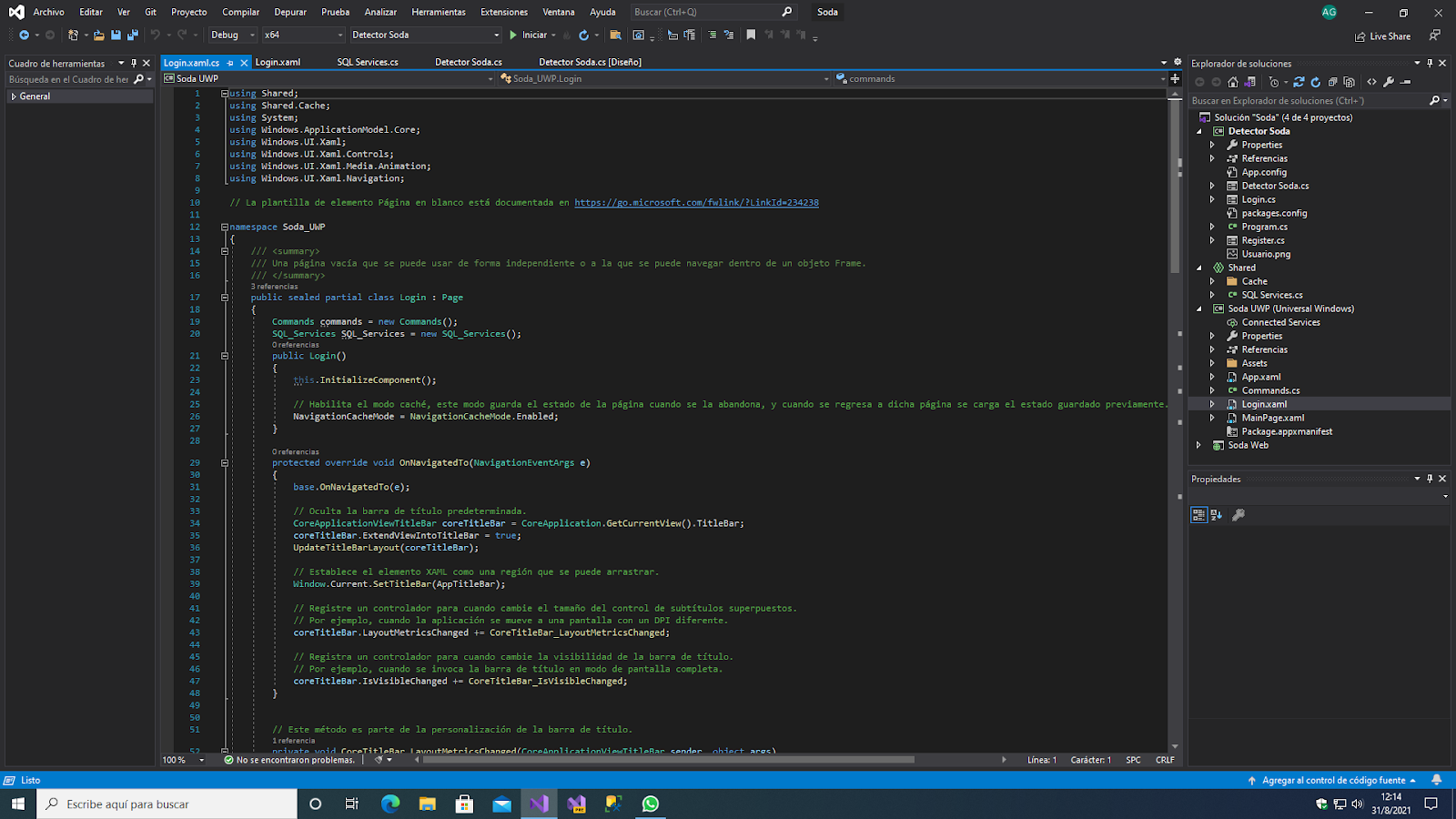Screen dimensions: 1456x819
Task: Click the Properties wrench icon in Solution Explorer
Action: (1389, 82)
